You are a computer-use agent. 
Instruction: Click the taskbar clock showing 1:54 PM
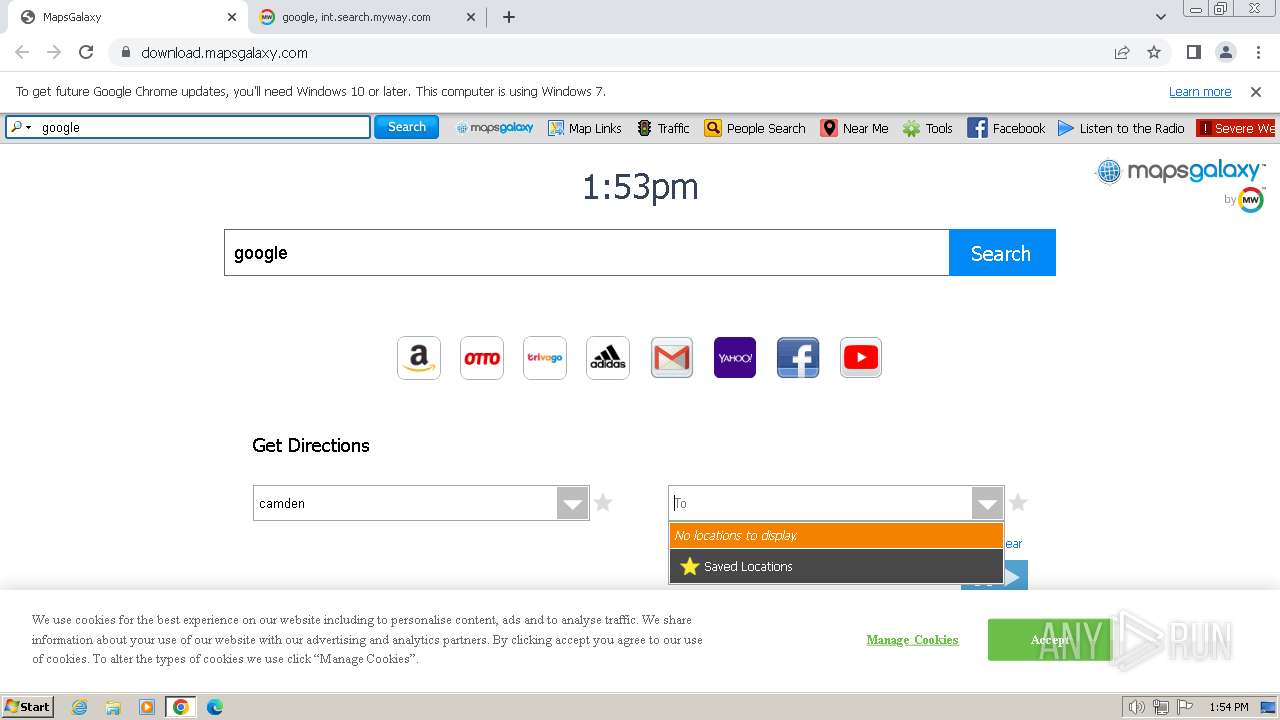(x=1228, y=707)
